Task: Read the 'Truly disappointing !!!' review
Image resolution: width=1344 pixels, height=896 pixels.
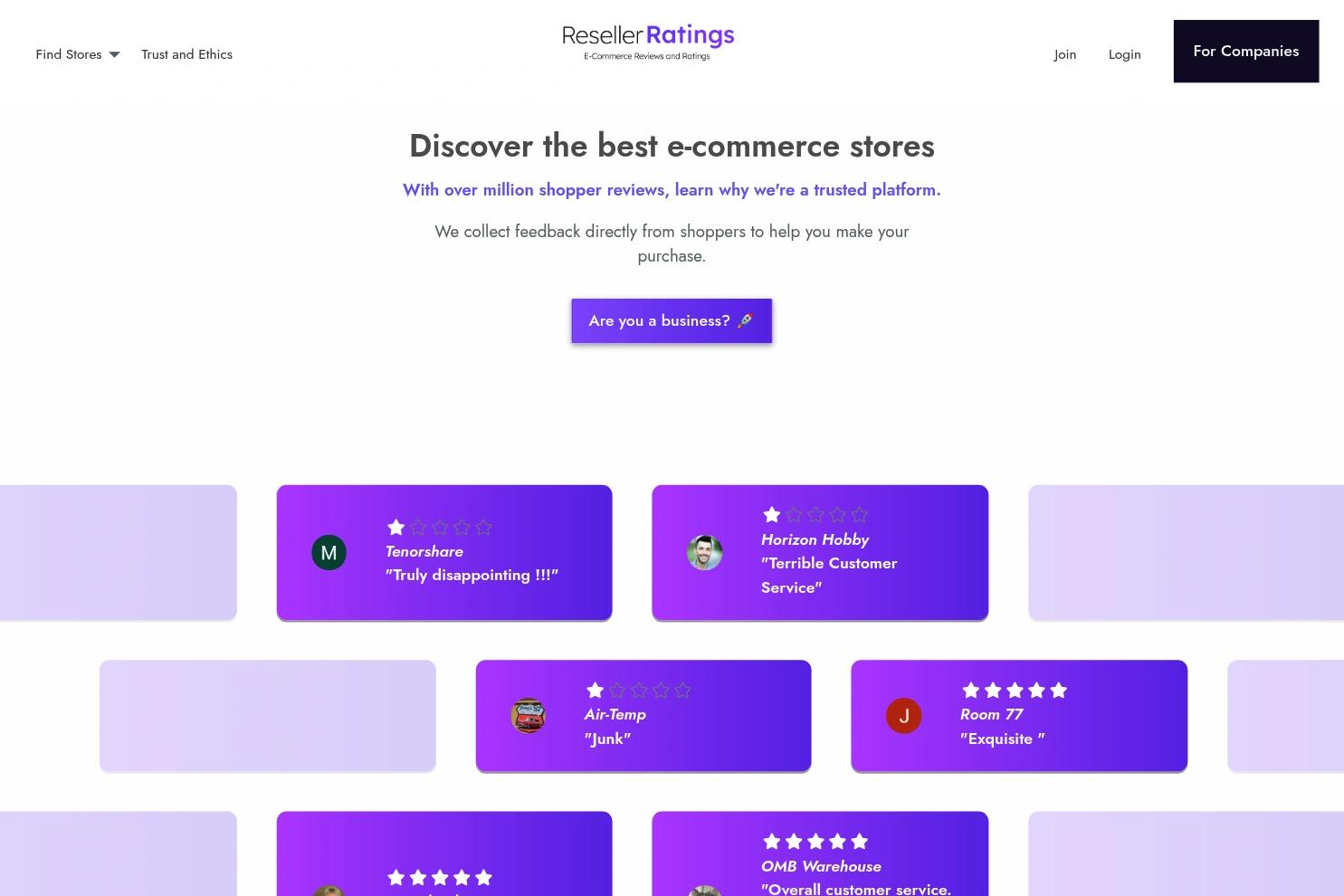Action: pyautogui.click(x=472, y=576)
